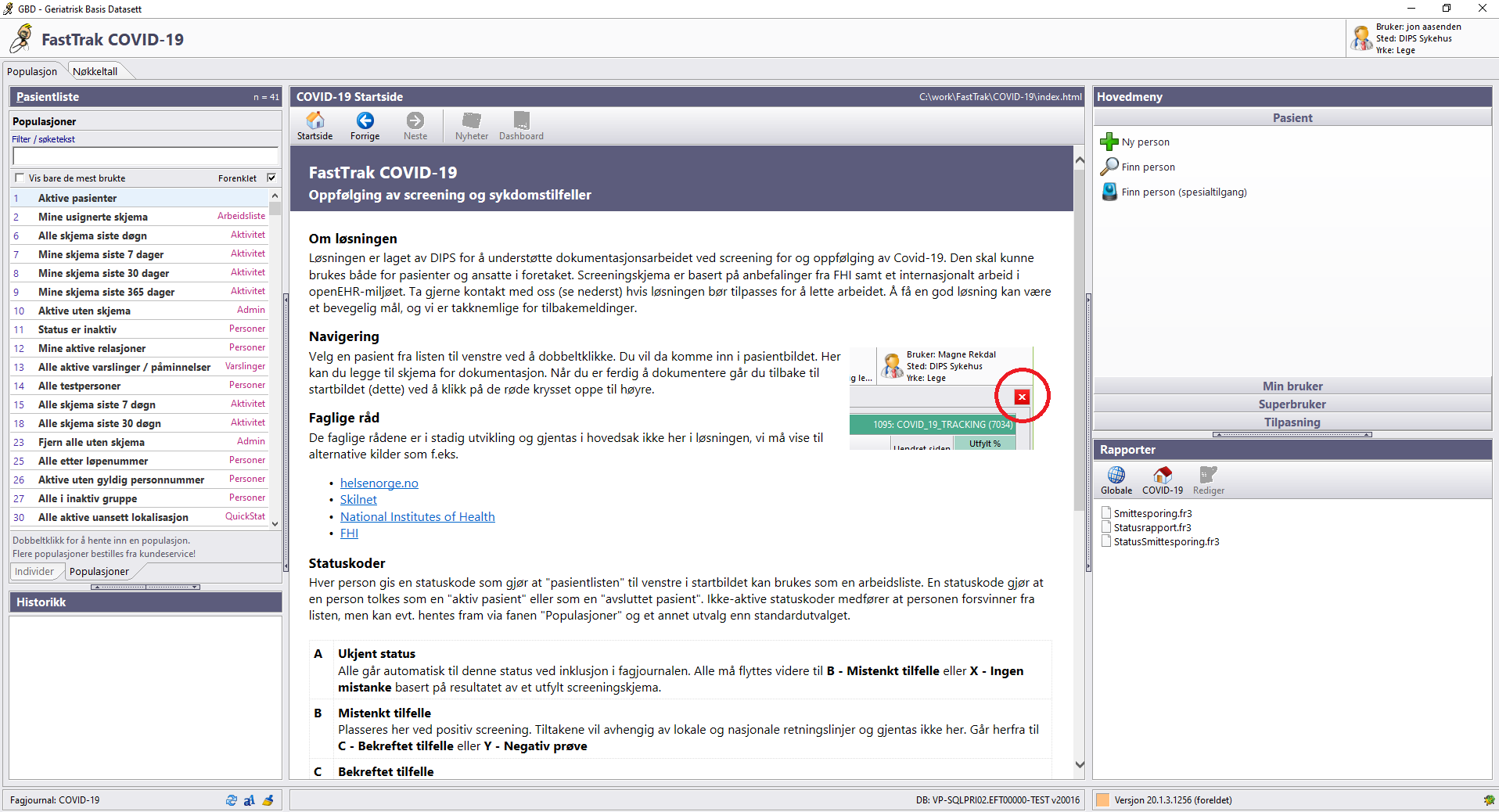The height and width of the screenshot is (812, 1499).
Task: Select 'Fjern alle uten skjema' row
Action: tap(140, 442)
